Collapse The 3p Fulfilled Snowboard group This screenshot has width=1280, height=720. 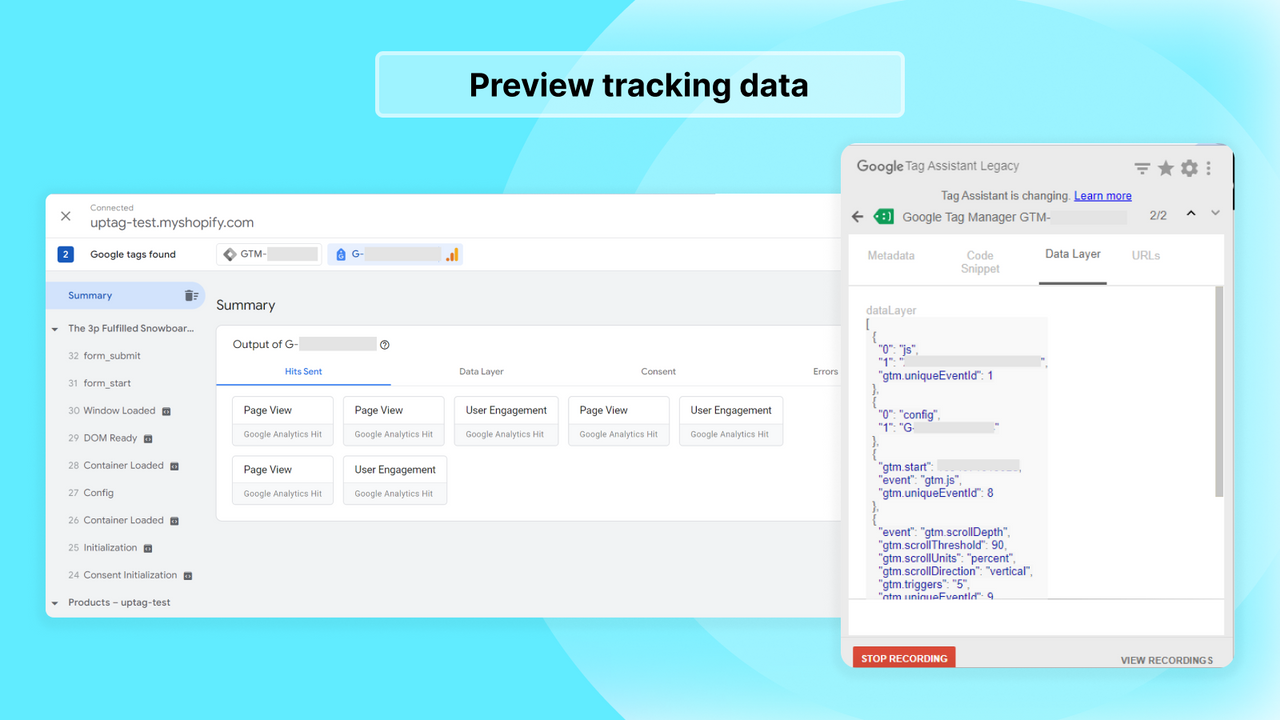coord(55,329)
